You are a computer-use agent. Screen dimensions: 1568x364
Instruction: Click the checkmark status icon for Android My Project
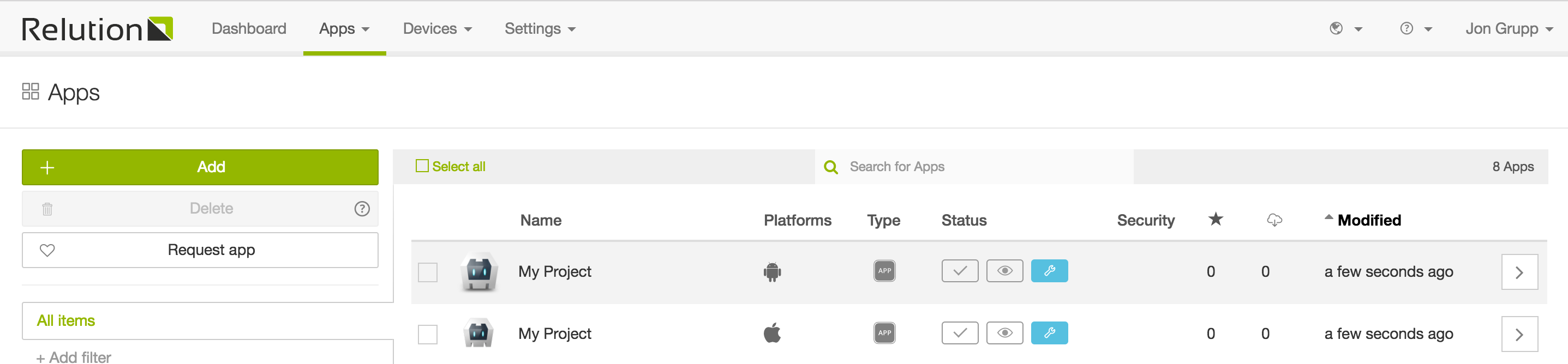[x=960, y=271]
